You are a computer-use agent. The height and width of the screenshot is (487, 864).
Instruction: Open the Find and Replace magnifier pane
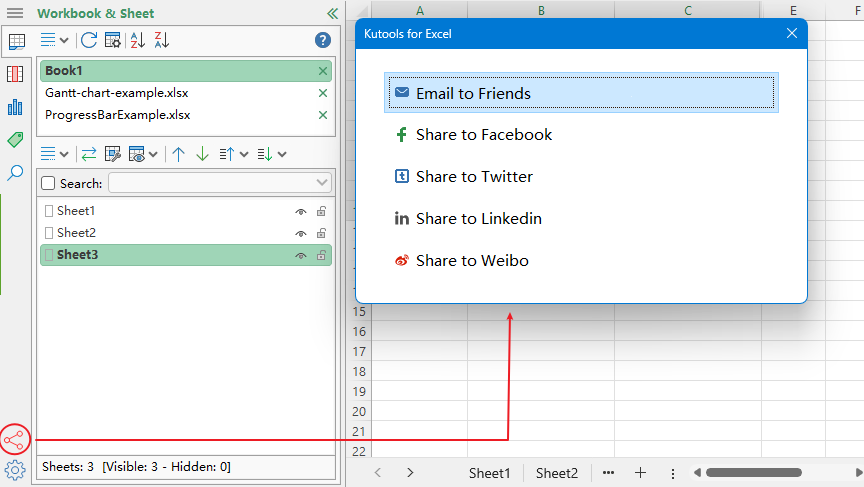(x=15, y=173)
